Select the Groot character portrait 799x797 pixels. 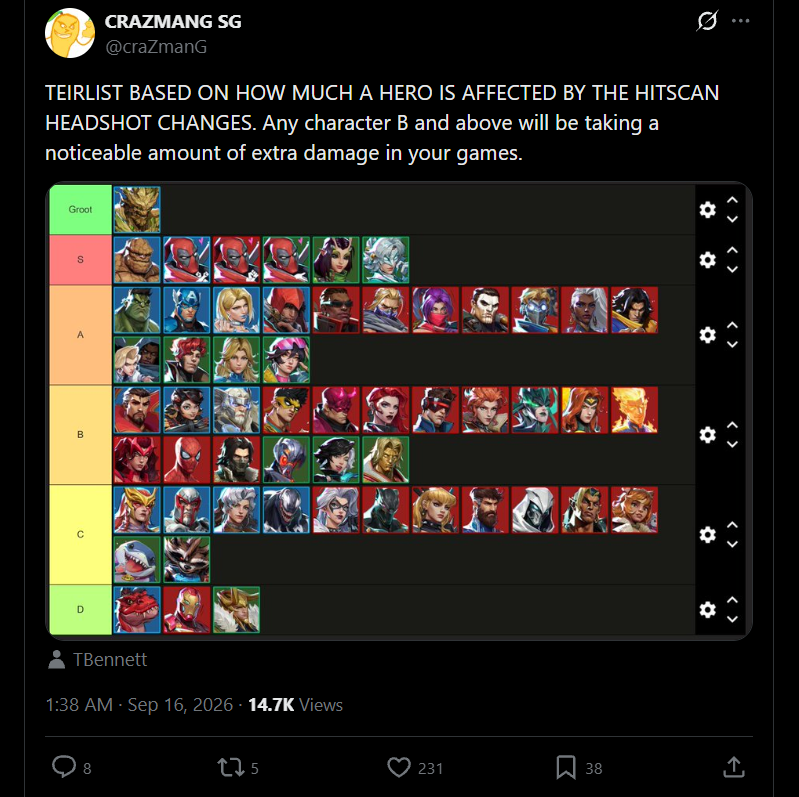point(137,209)
